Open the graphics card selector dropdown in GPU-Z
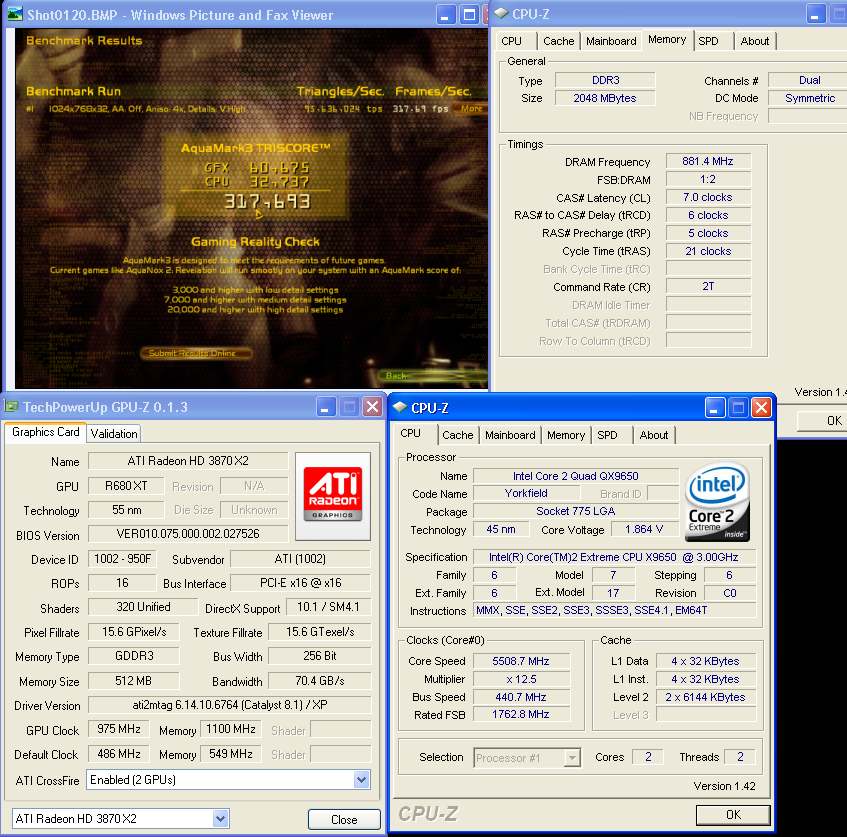Viewport: 847px width, 837px height. tap(220, 819)
